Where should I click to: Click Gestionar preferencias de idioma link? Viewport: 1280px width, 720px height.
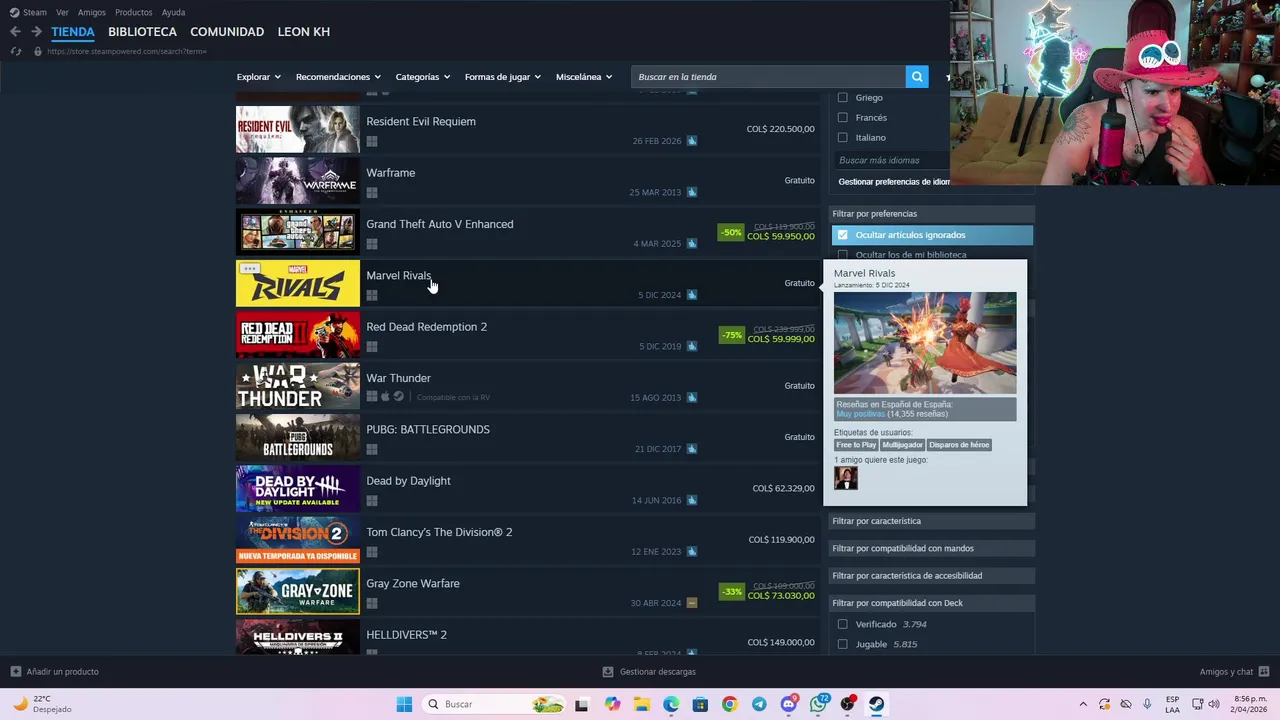tap(894, 182)
